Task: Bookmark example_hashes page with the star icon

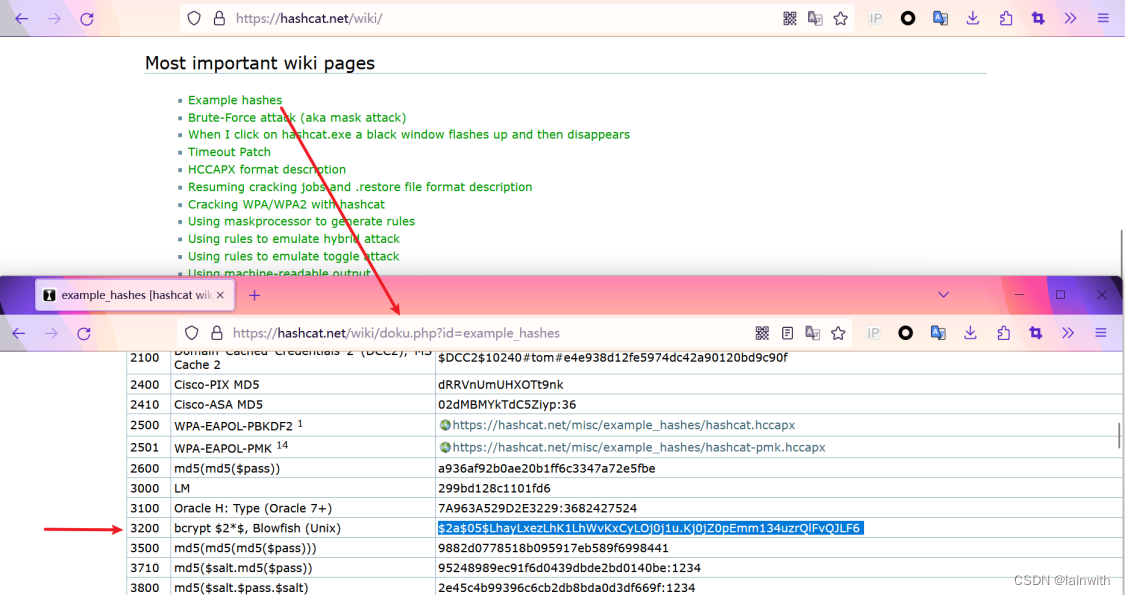Action: pos(838,333)
